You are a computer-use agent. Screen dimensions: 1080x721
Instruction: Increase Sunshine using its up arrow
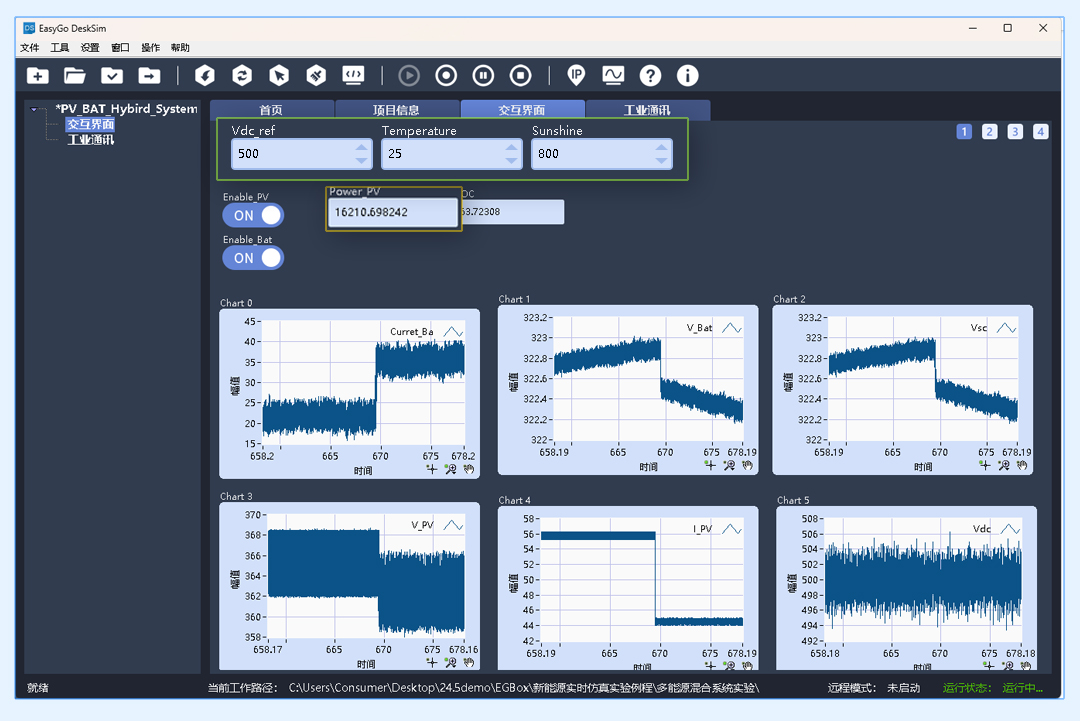[661, 147]
